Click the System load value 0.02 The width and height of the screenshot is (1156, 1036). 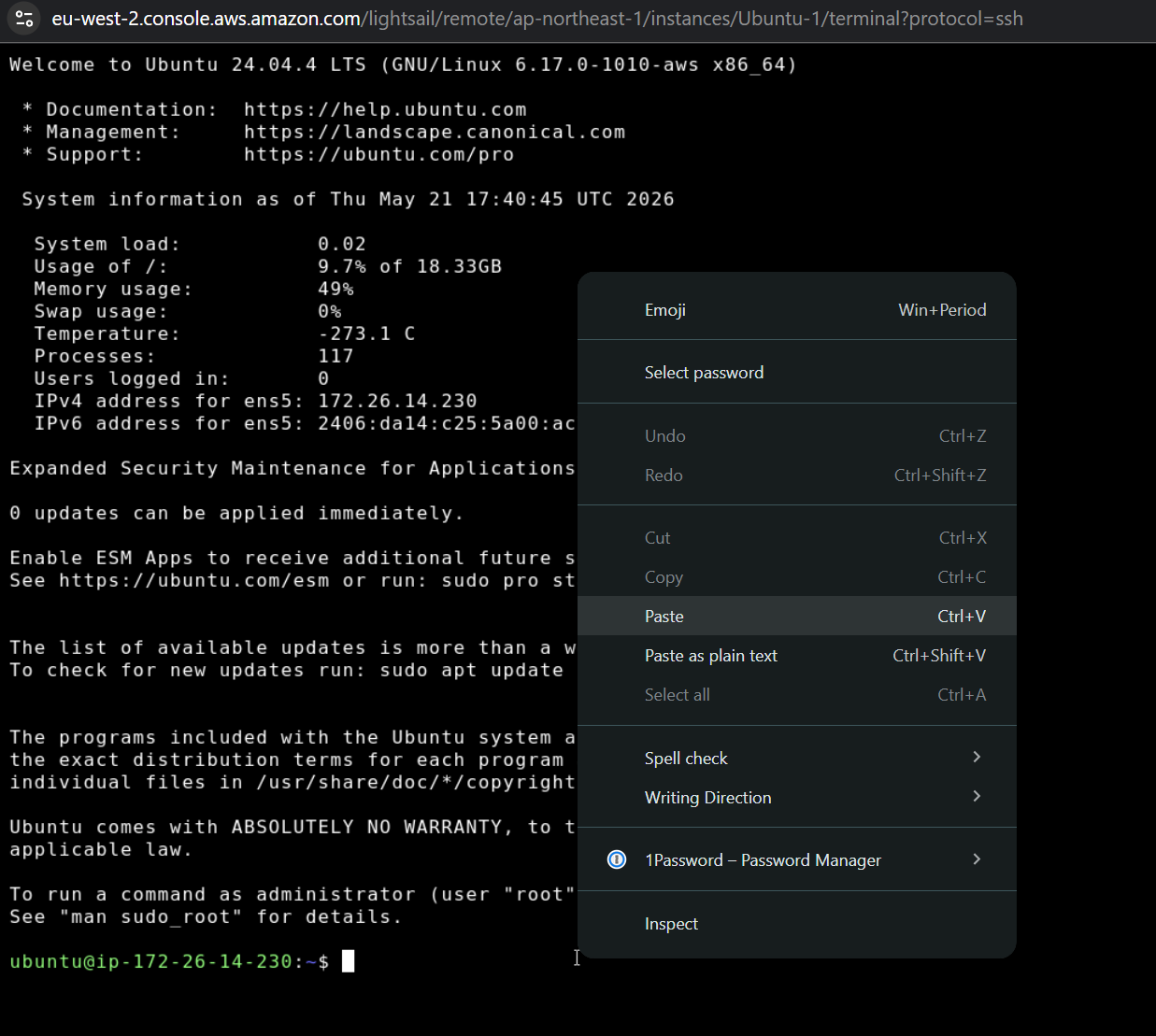pos(342,244)
